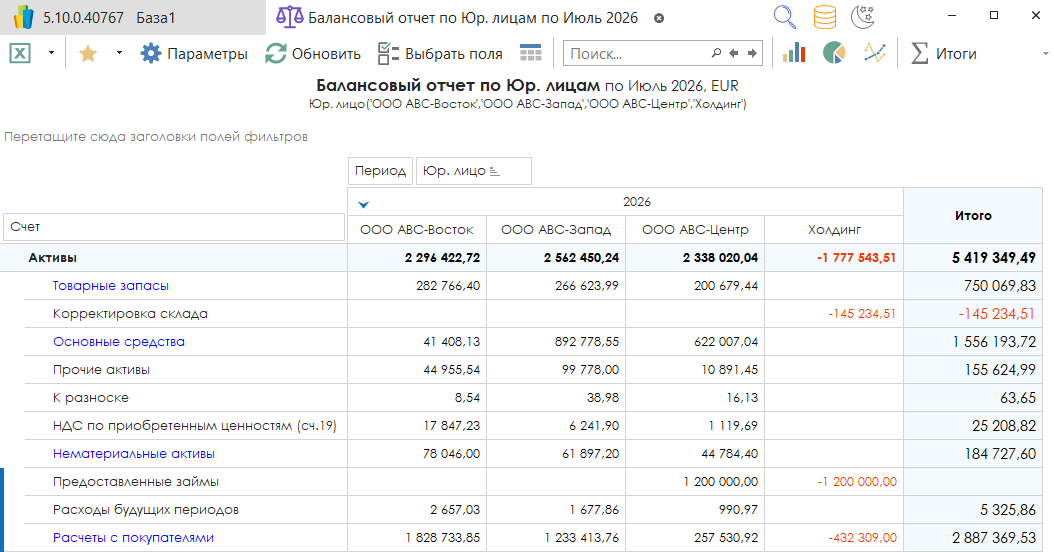This screenshot has height=552, width=1054.
Task: Open Параметры settings
Action: pyautogui.click(x=194, y=54)
